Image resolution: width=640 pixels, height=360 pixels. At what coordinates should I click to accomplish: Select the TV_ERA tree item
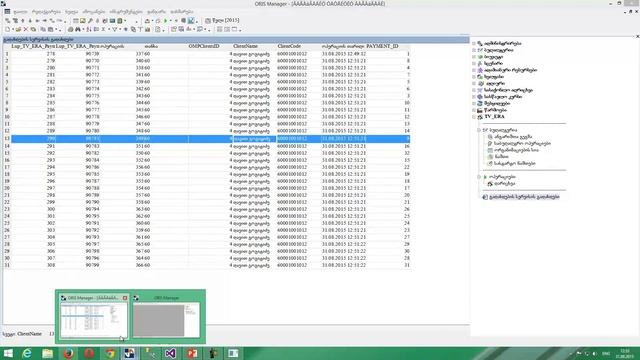(494, 117)
